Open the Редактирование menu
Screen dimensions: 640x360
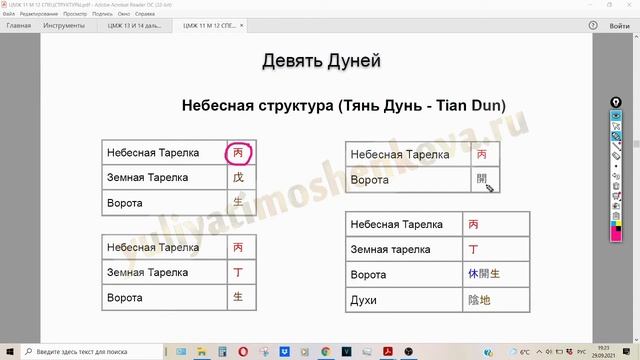[x=39, y=14]
